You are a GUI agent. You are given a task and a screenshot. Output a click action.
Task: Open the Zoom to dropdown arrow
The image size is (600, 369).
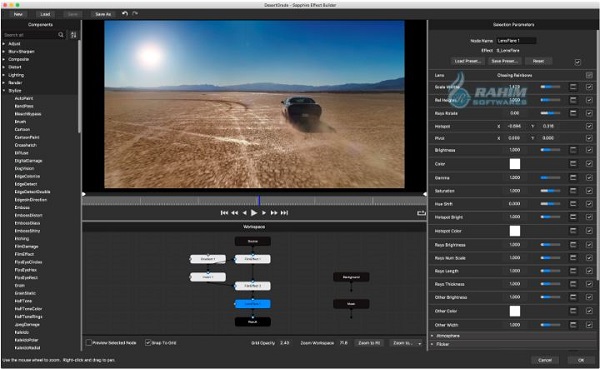pyautogui.click(x=420, y=343)
